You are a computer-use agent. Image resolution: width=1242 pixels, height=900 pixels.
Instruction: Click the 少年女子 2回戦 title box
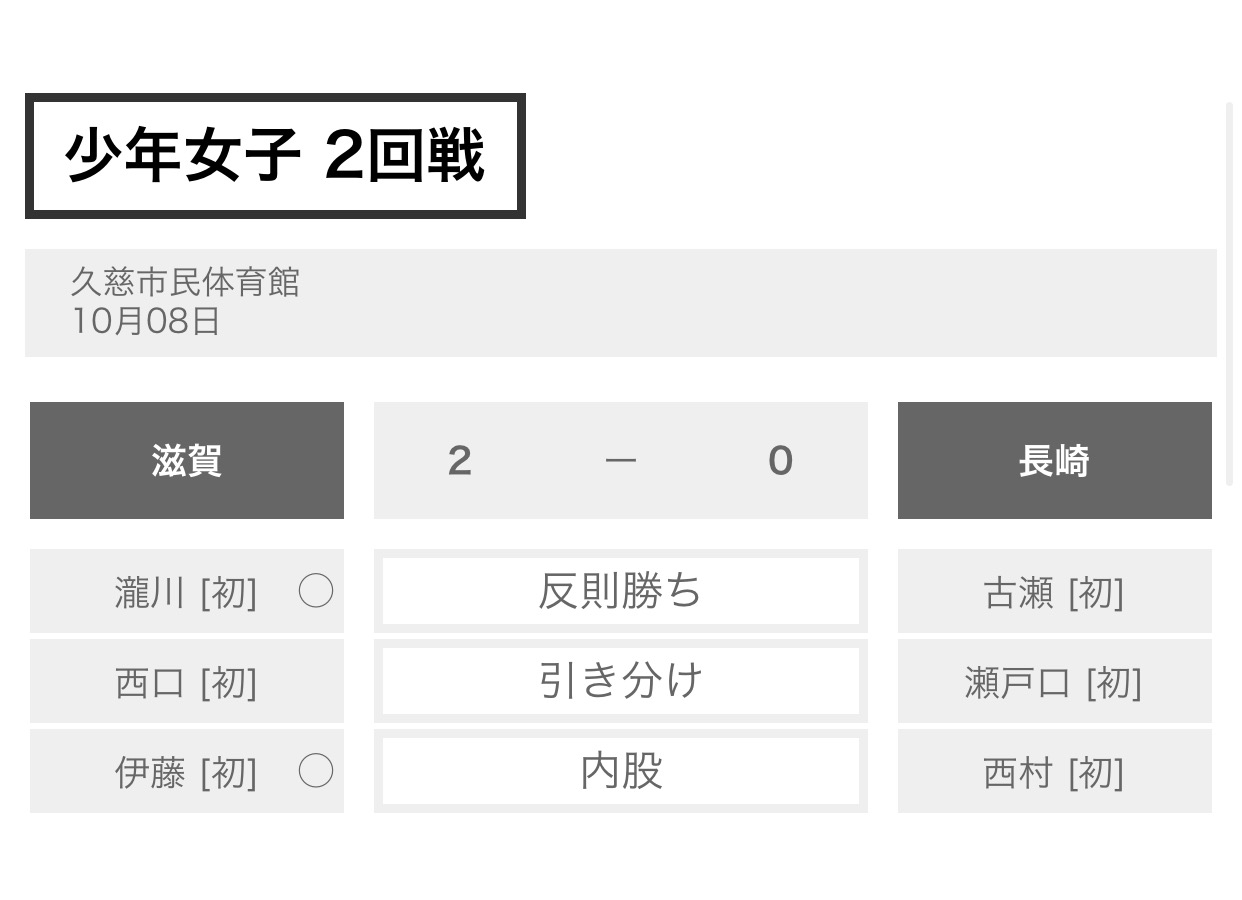[x=275, y=156]
